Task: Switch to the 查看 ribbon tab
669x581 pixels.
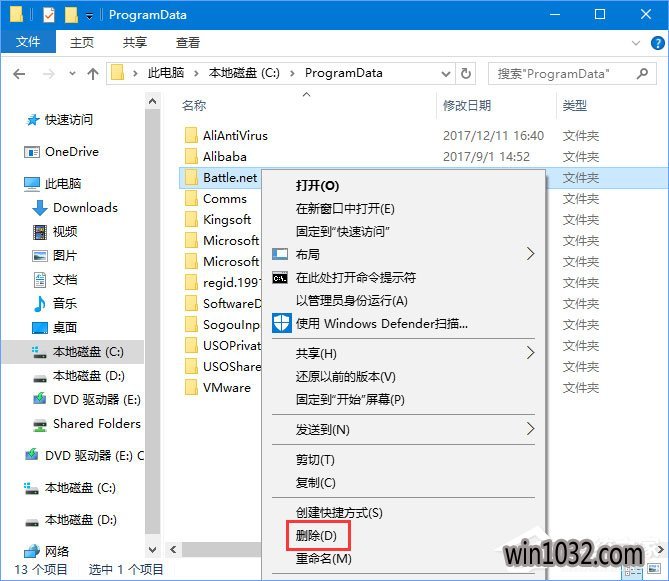Action: click(187, 43)
